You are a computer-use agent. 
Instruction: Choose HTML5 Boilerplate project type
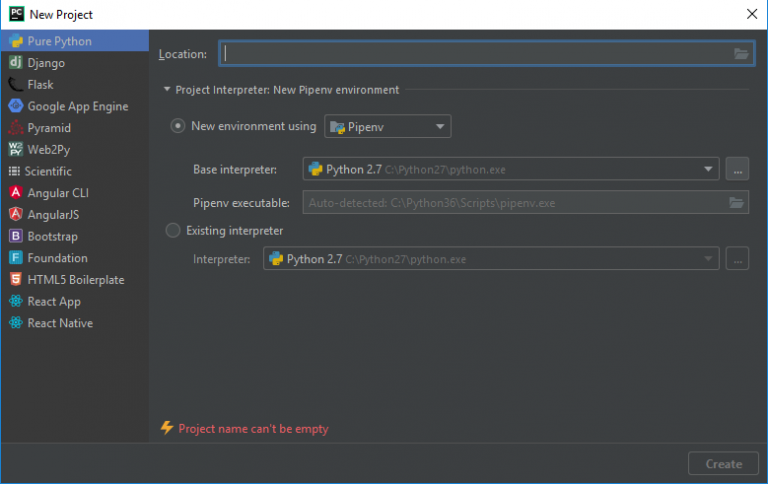click(x=75, y=279)
